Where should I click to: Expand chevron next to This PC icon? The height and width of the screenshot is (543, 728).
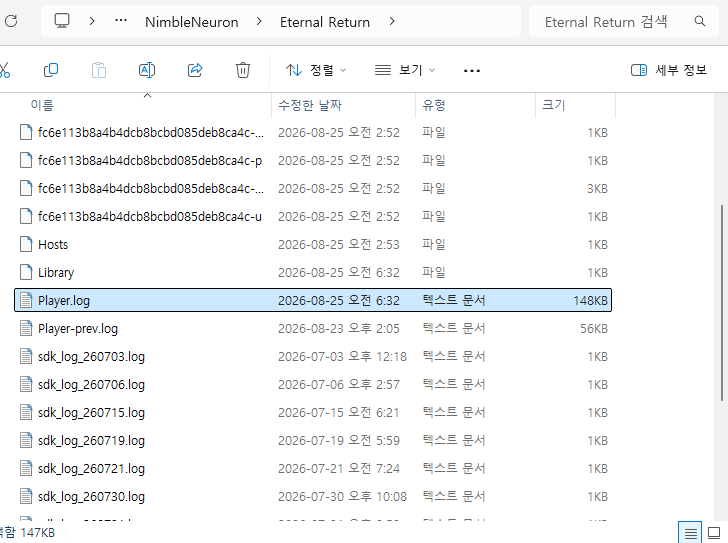pos(92,21)
